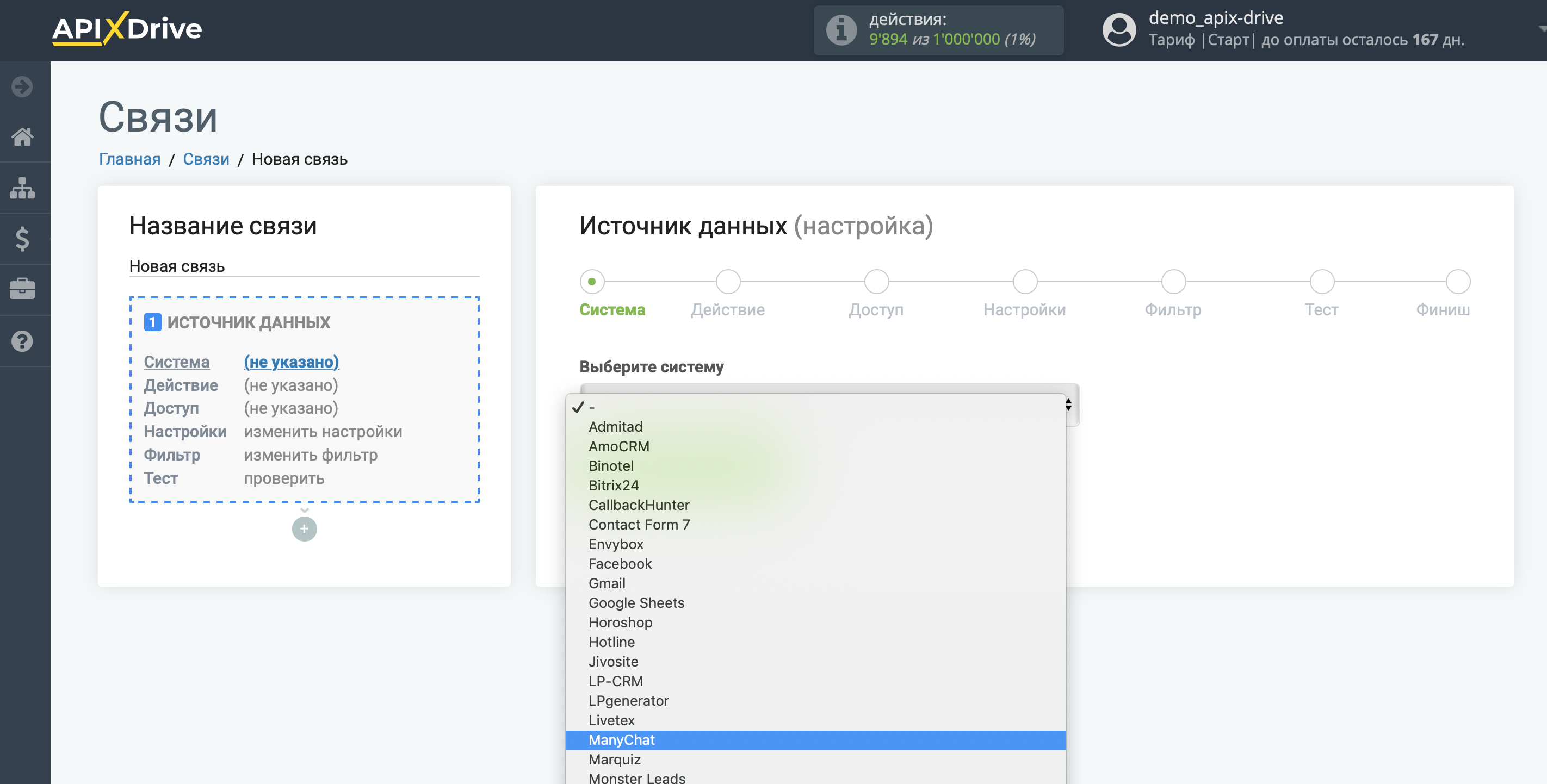Select Contact Form 7 from the list
The width and height of the screenshot is (1547, 784).
pos(815,525)
